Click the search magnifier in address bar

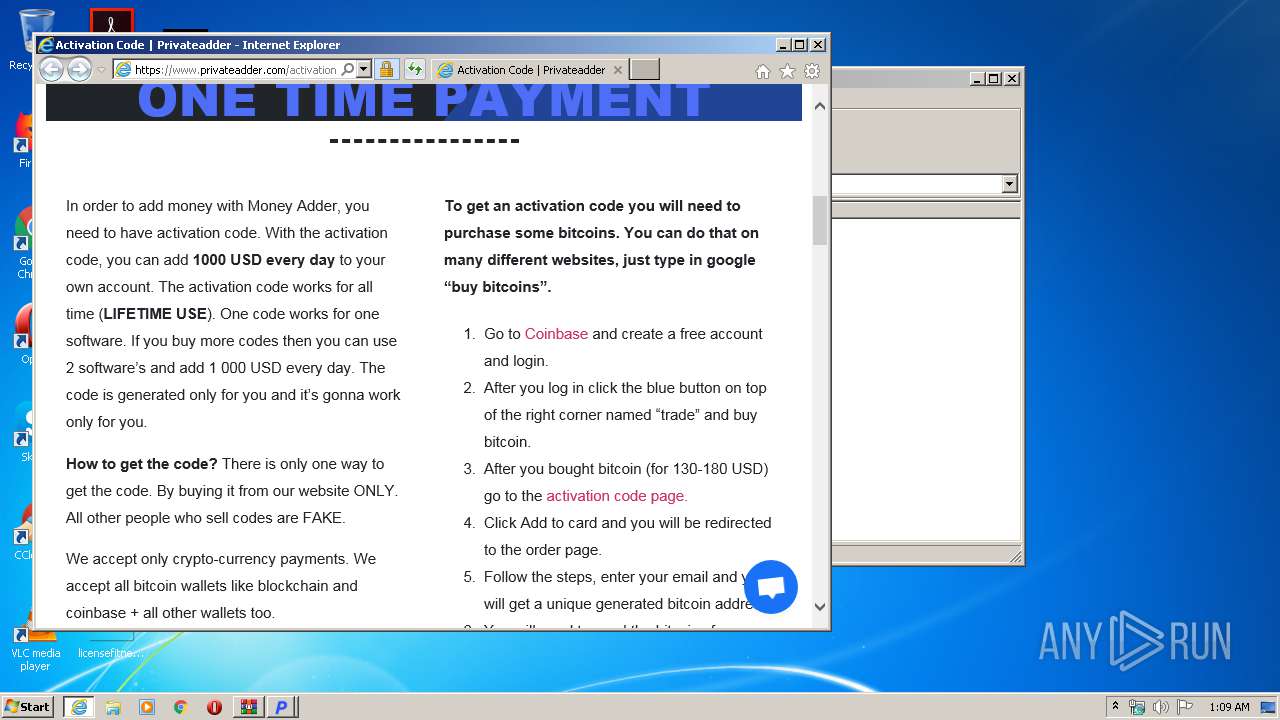coord(348,70)
